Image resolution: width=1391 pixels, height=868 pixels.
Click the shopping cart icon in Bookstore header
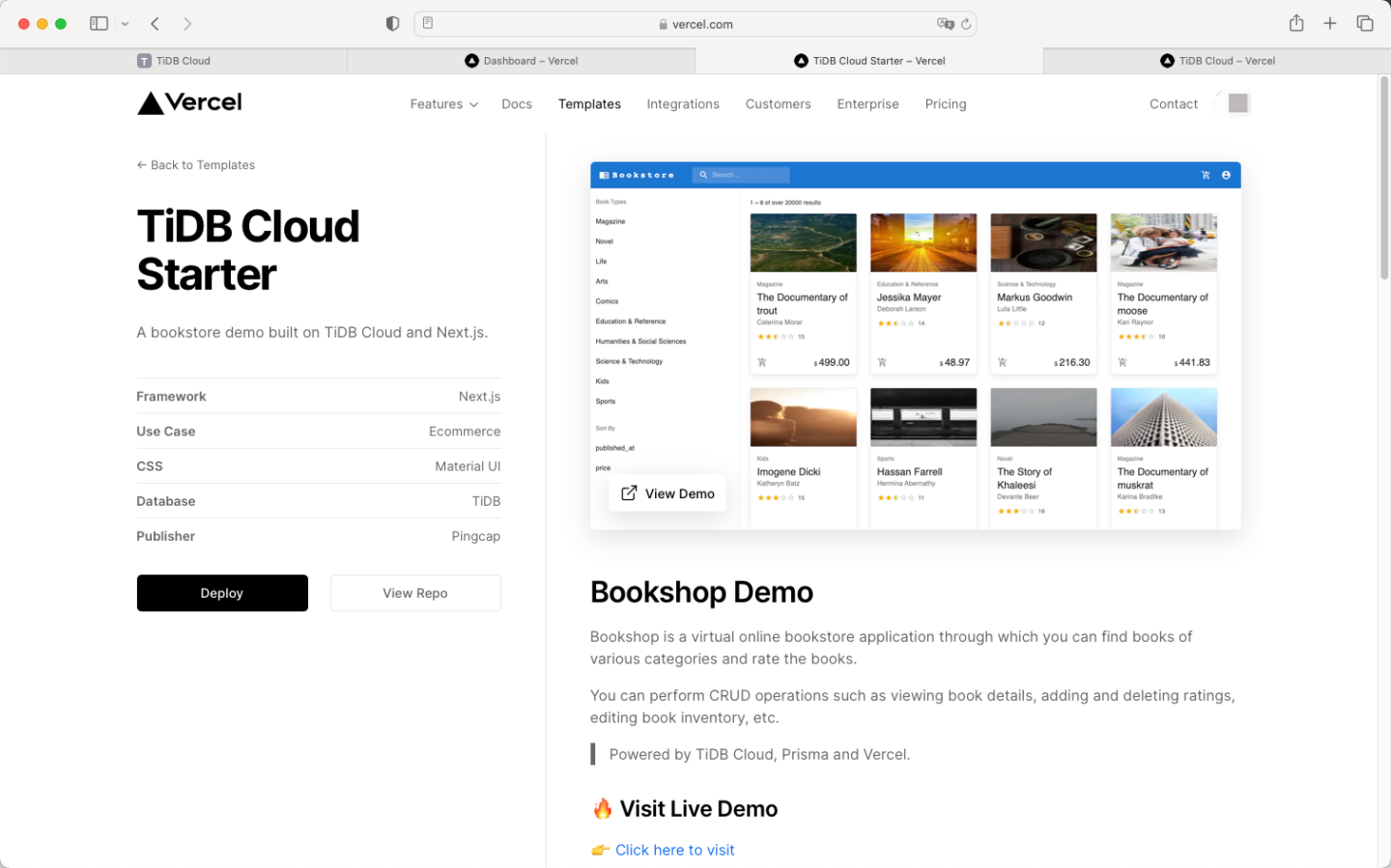[x=1206, y=175]
